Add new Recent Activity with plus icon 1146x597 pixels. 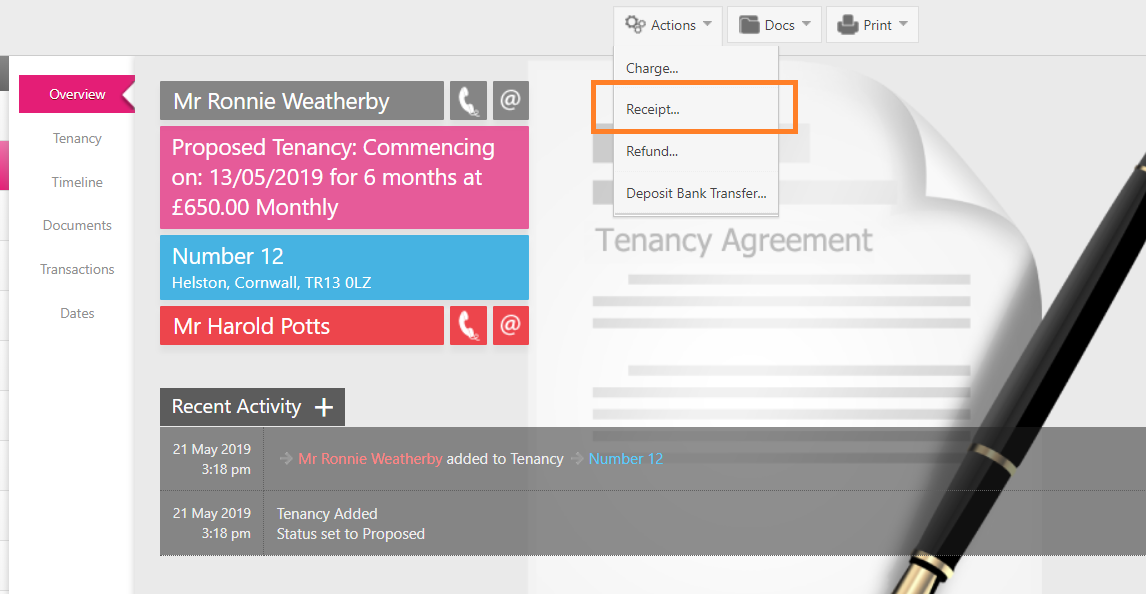(324, 407)
